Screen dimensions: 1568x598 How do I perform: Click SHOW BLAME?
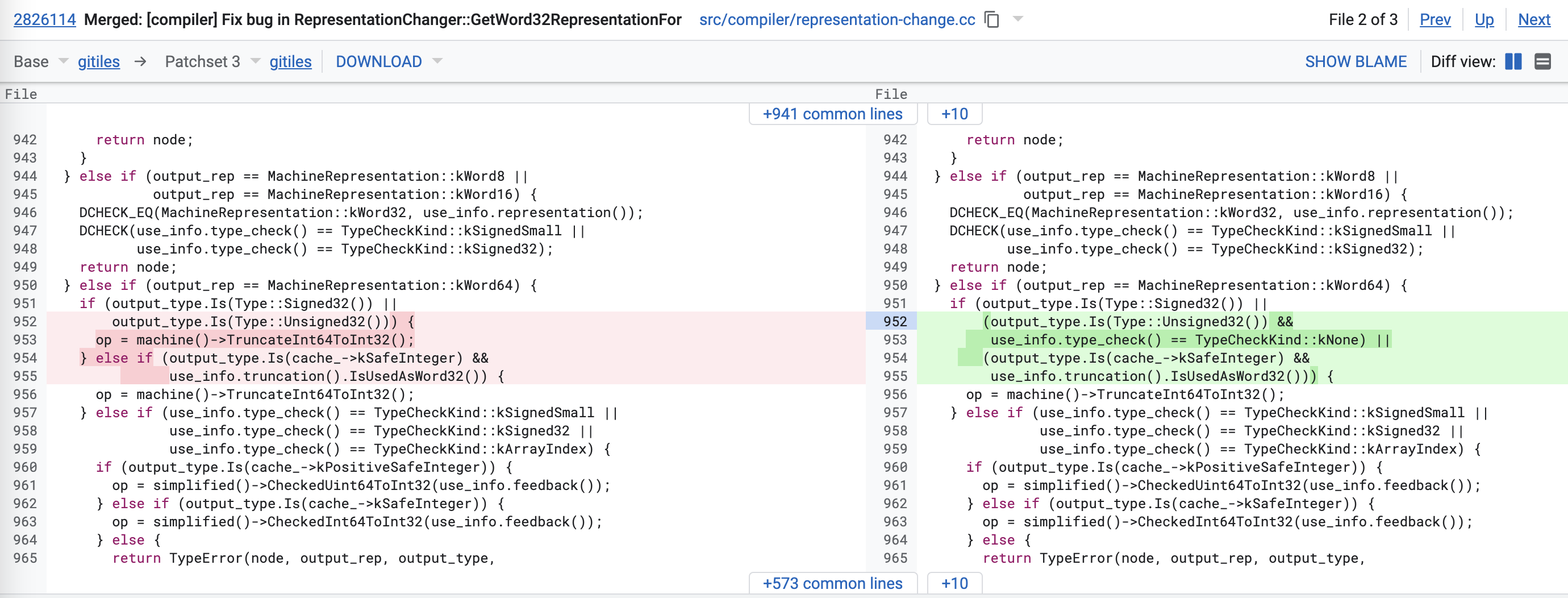tap(1355, 61)
